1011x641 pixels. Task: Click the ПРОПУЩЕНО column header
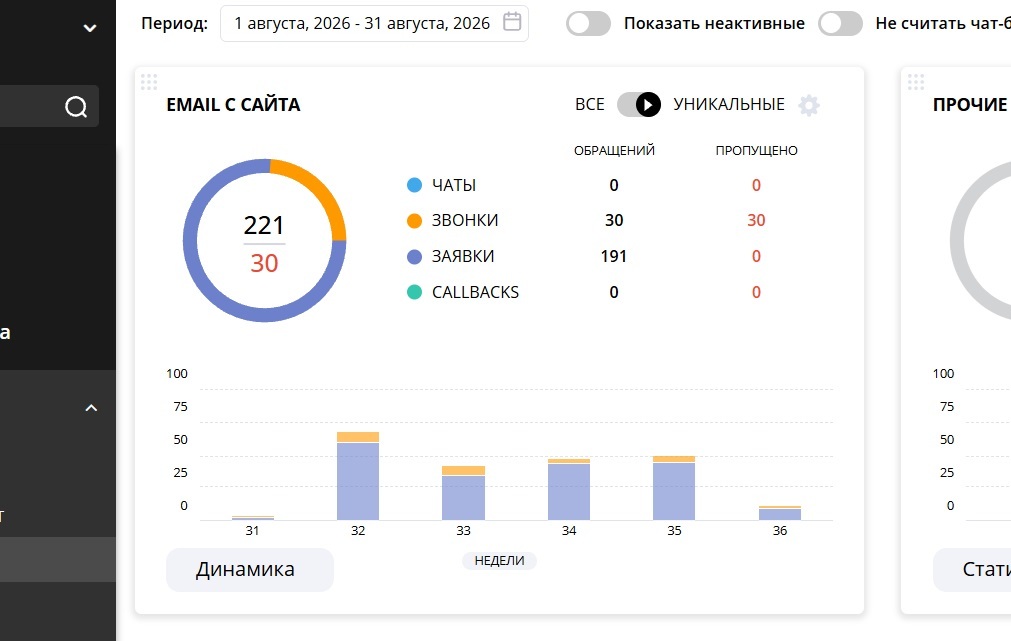click(756, 151)
